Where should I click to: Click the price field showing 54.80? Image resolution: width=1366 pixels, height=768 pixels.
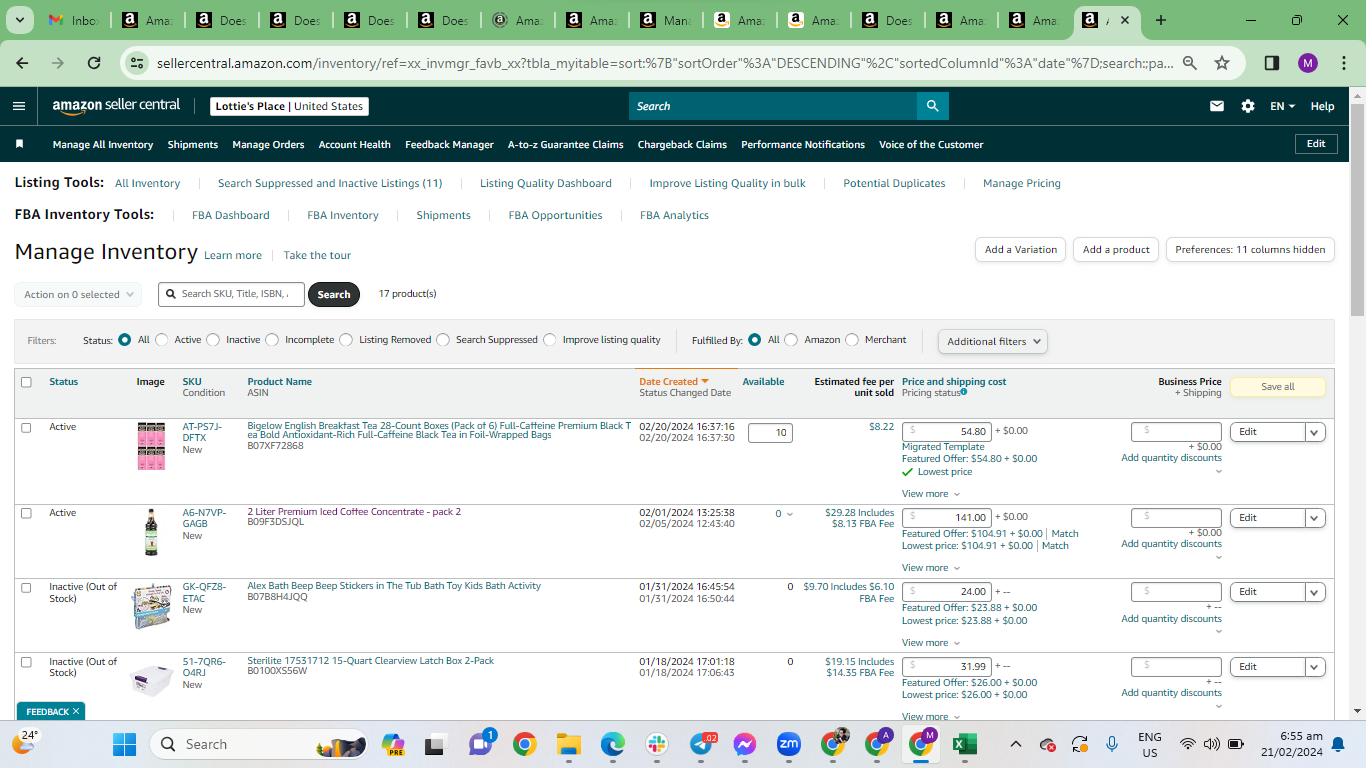pyautogui.click(x=946, y=432)
